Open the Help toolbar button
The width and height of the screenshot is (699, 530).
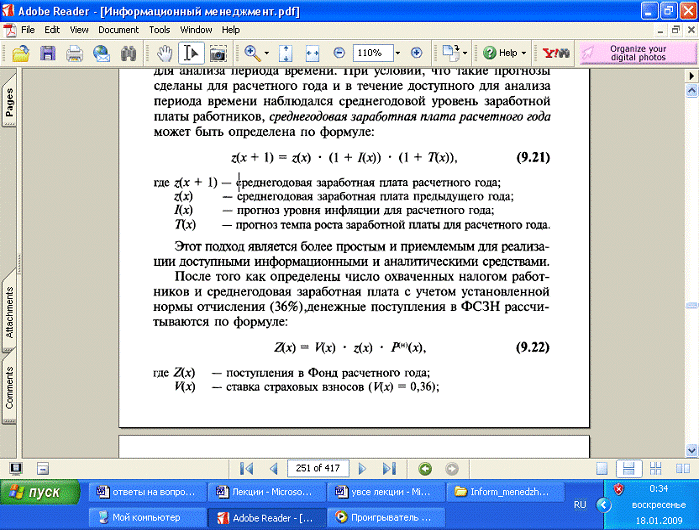[500, 53]
